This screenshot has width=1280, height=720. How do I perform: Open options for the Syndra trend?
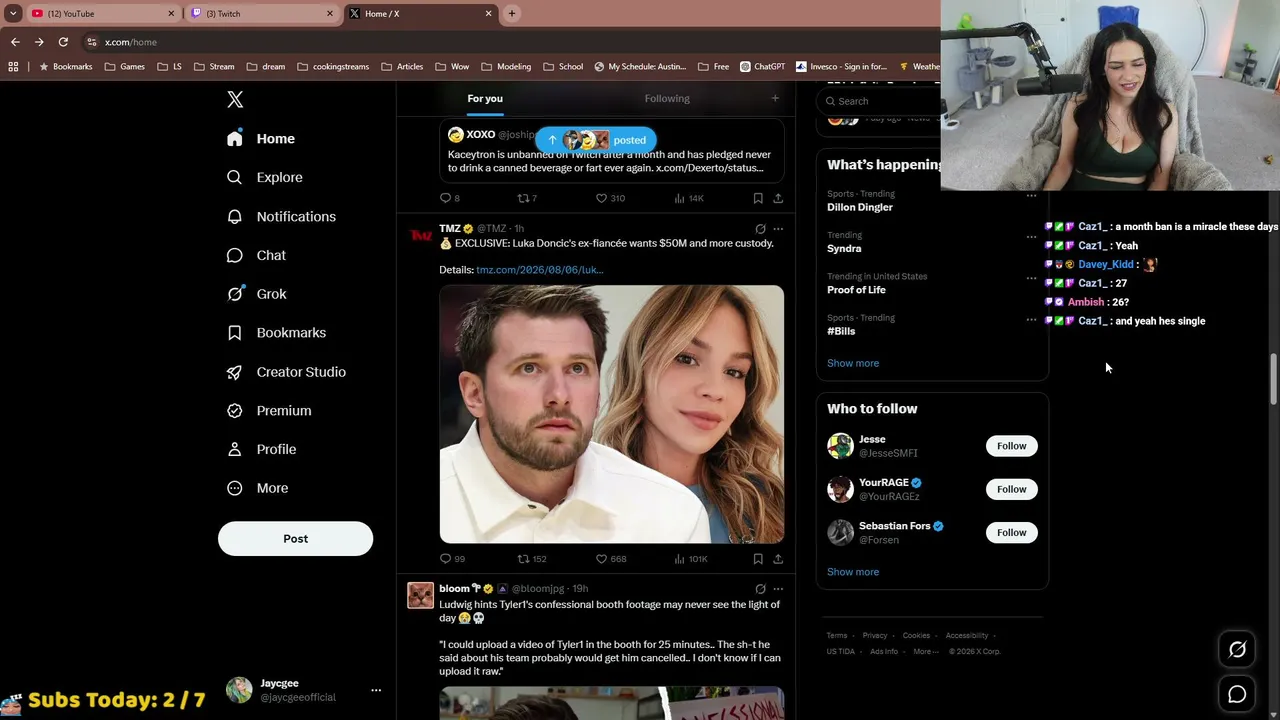coord(1031,237)
